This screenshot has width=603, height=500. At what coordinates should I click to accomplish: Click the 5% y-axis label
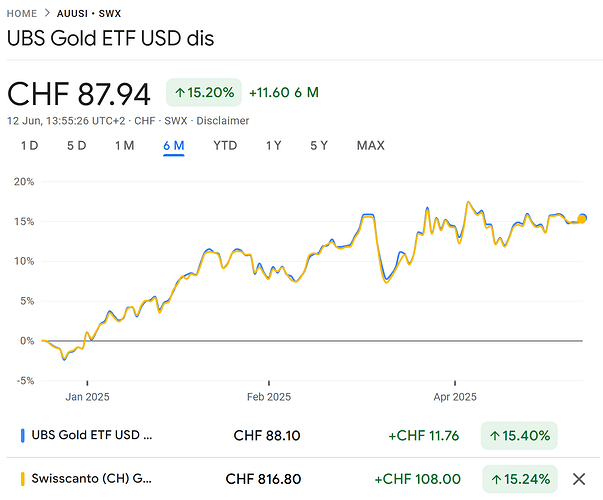(x=27, y=301)
